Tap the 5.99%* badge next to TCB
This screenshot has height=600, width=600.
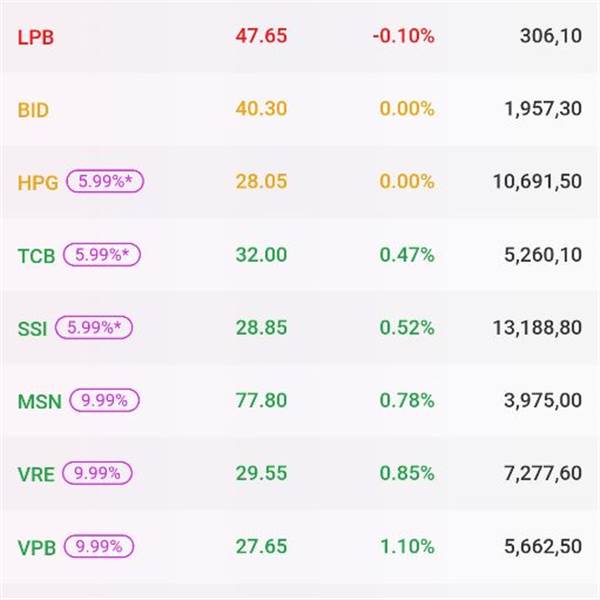(102, 254)
